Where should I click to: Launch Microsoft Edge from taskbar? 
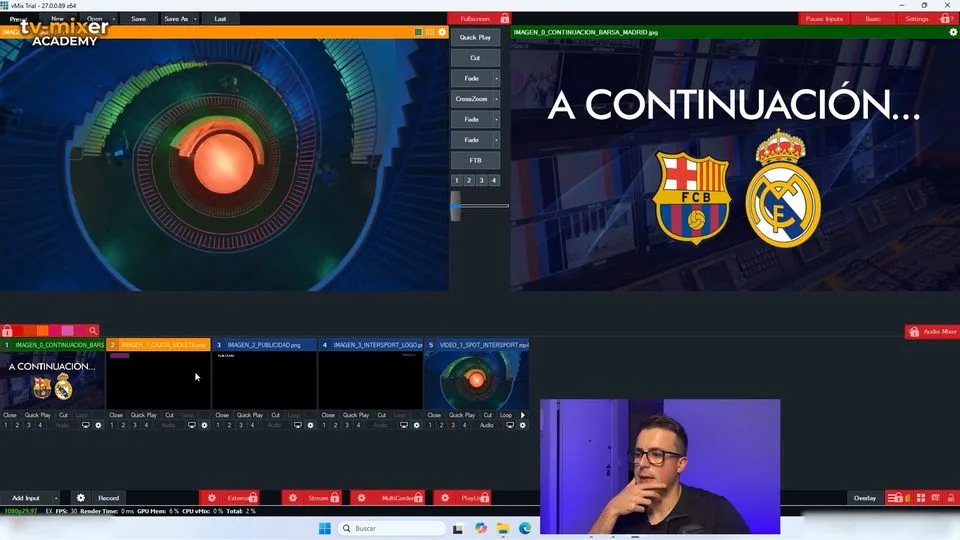click(x=525, y=528)
